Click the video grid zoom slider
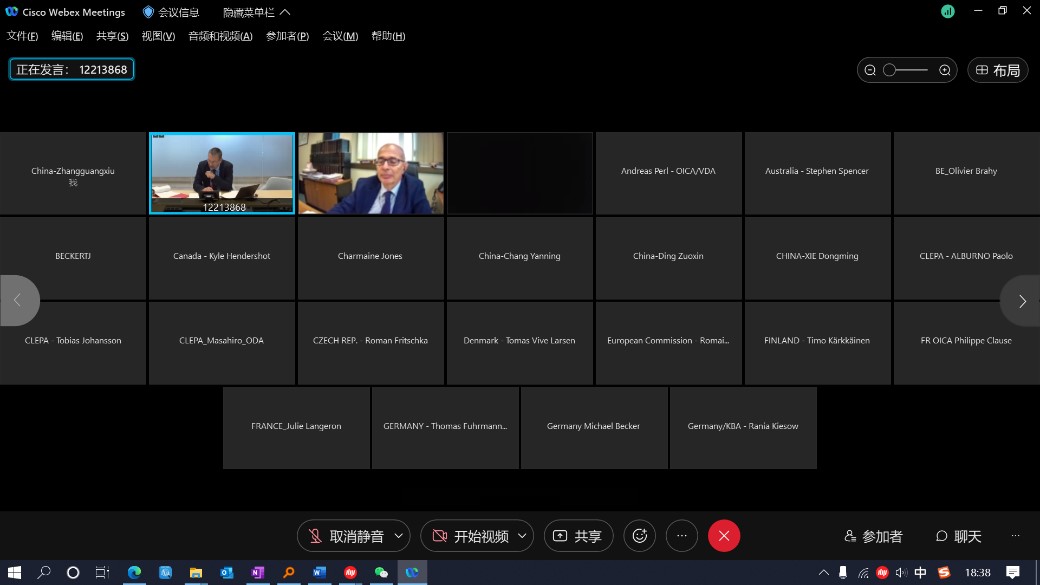 (906, 70)
